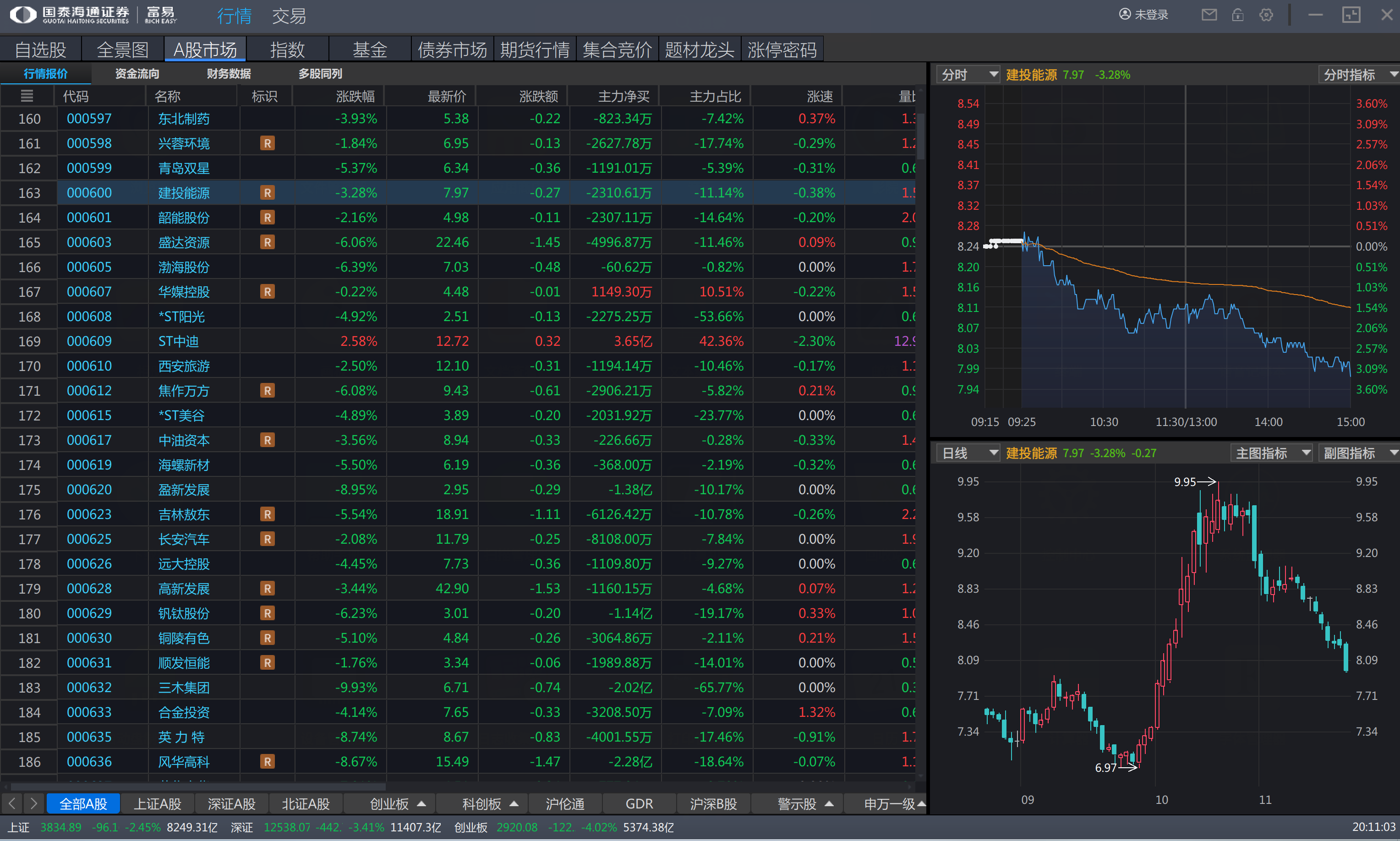Viewport: 1400px width, 841px height.
Task: Open the 副图指标 dropdown
Action: click(x=1359, y=453)
